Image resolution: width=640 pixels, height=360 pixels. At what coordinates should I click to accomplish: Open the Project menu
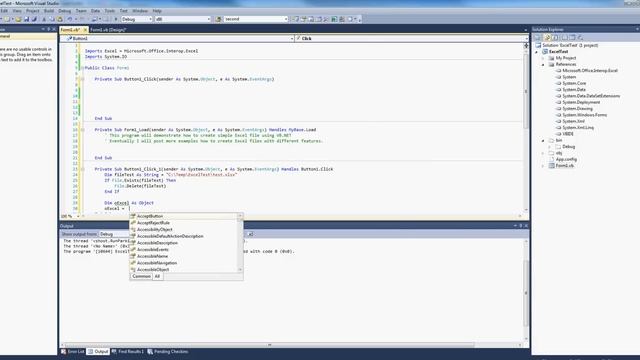coord(33,11)
